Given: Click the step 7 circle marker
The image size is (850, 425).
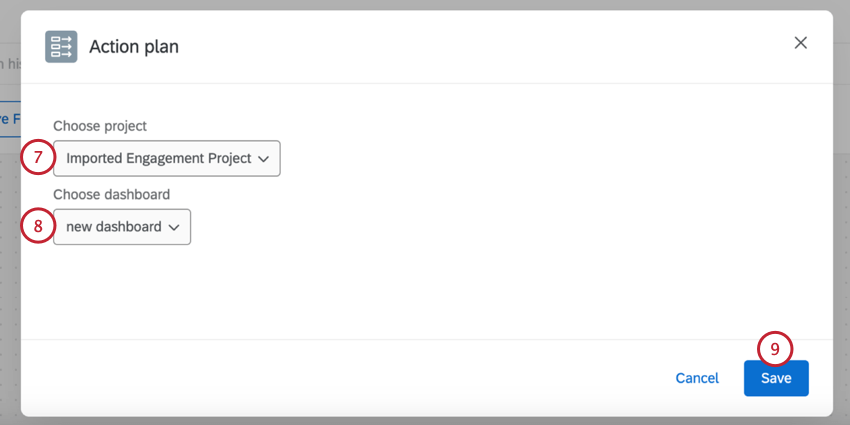Looking at the screenshot, I should point(38,158).
